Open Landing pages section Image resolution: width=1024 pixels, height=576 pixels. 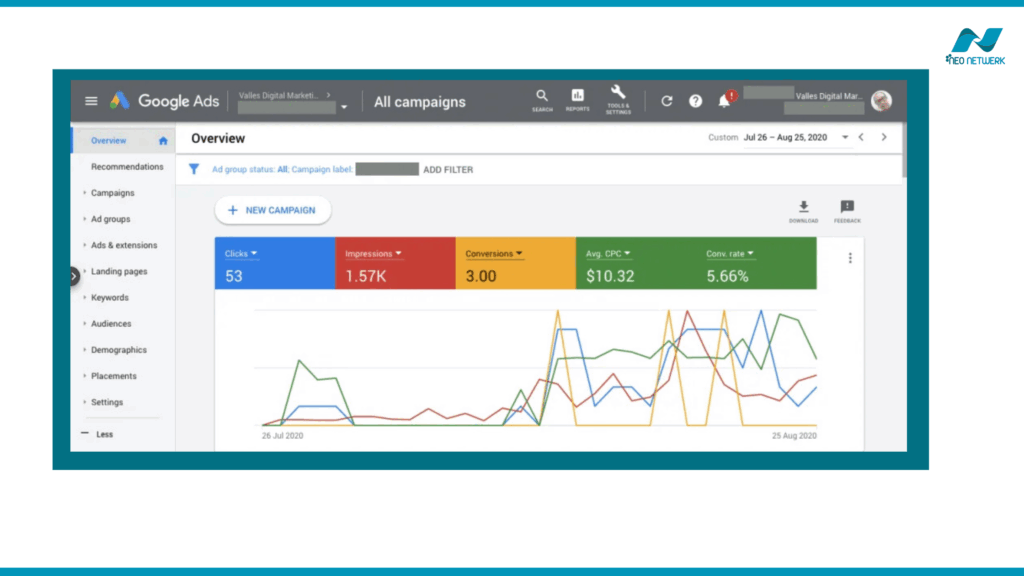tap(119, 271)
